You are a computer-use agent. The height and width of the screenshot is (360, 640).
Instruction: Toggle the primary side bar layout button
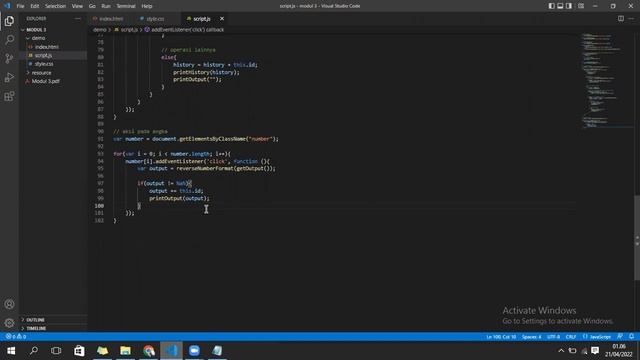[x=551, y=6]
